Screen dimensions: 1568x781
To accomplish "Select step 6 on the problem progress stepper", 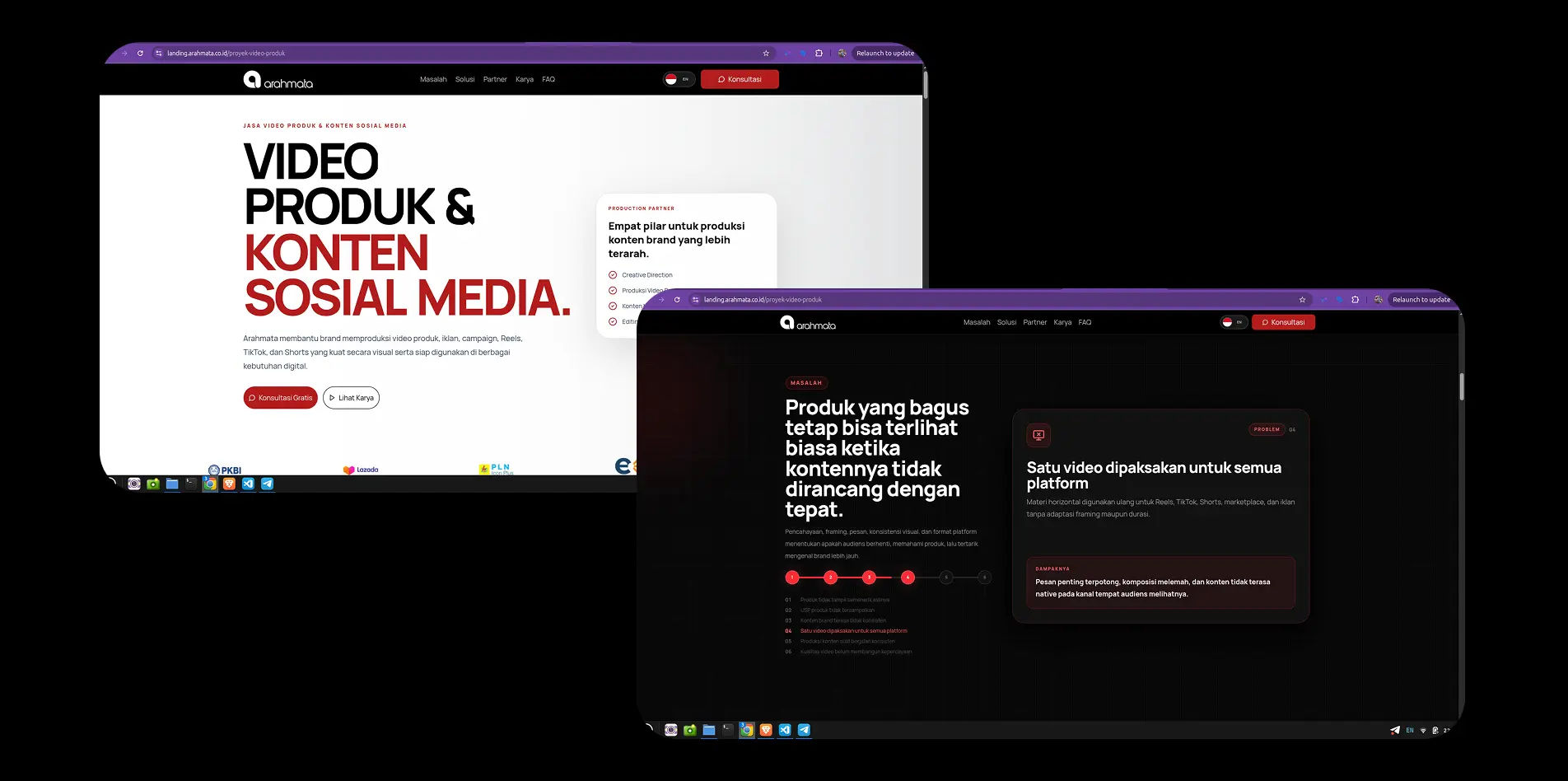I will click(984, 578).
